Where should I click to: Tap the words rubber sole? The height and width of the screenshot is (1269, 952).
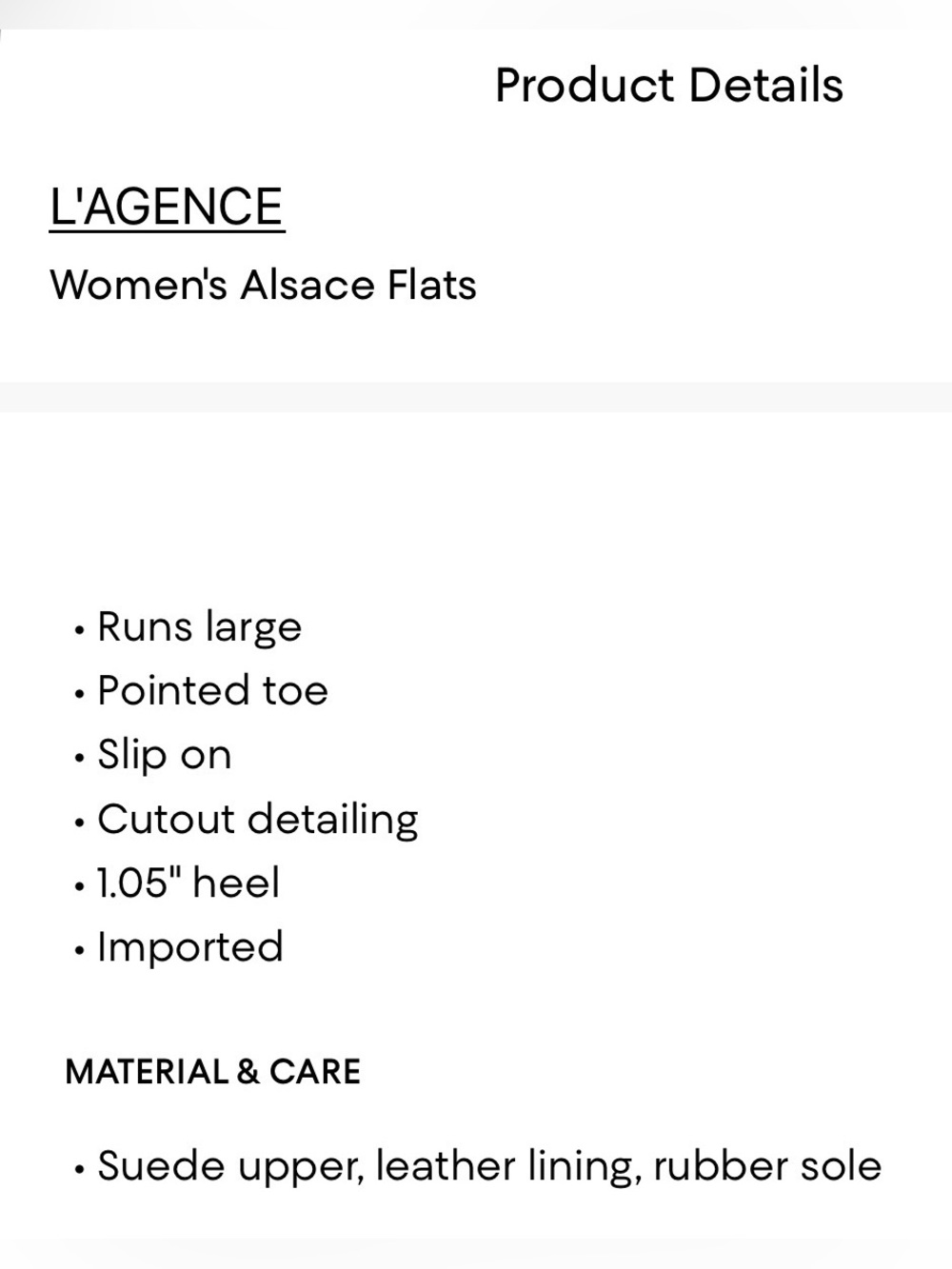coord(767,1165)
